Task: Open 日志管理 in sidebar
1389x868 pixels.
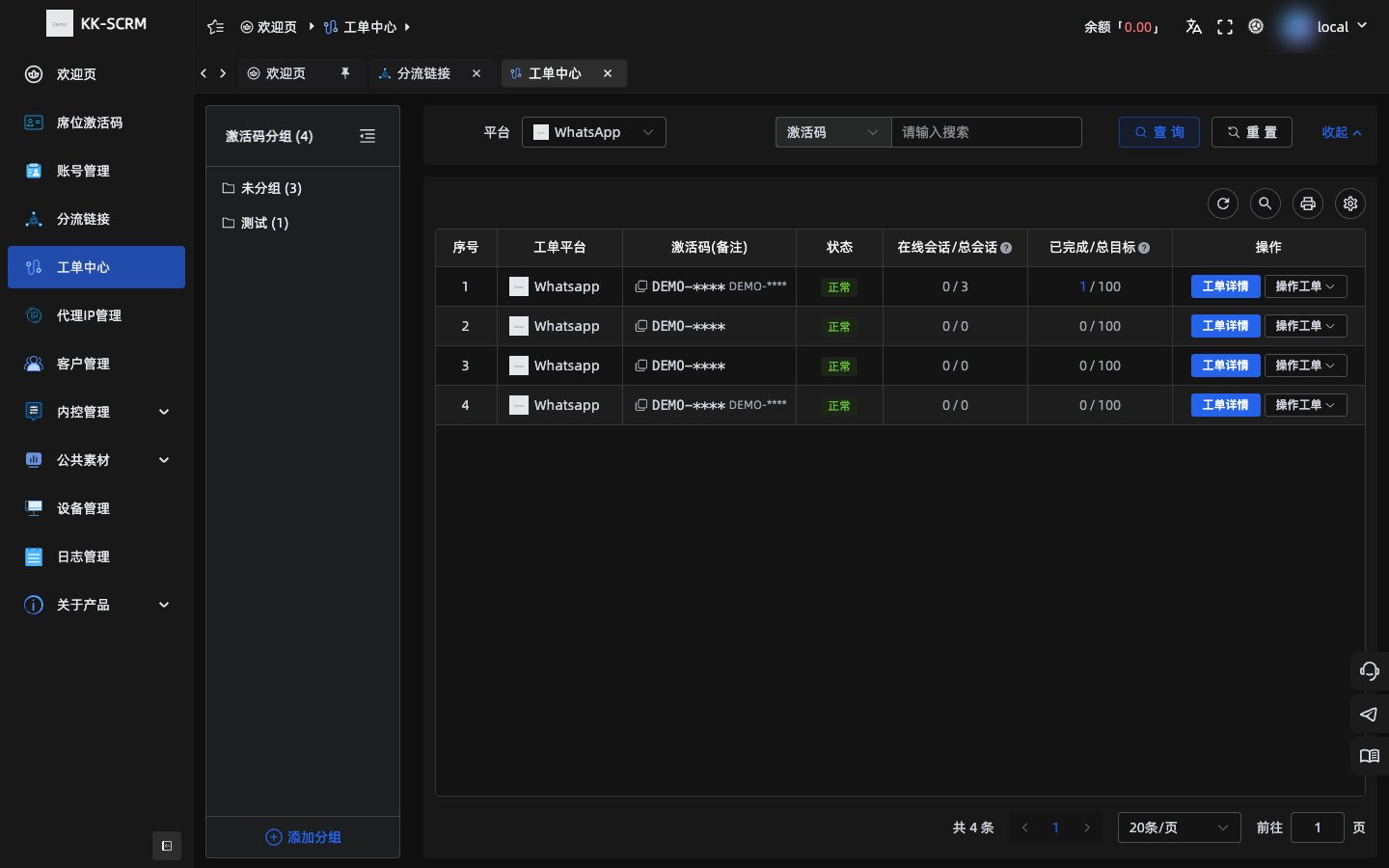Action: 96,556
